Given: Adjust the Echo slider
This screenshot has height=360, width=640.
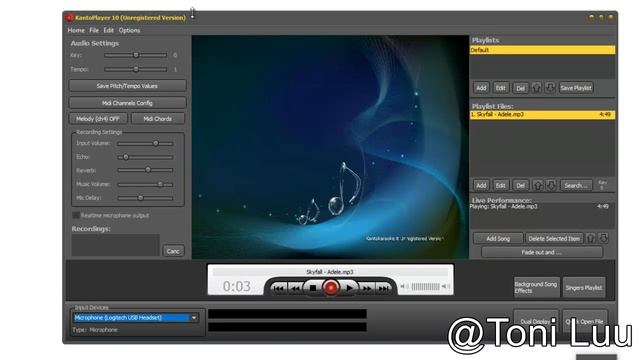Looking at the screenshot, I should [145, 157].
